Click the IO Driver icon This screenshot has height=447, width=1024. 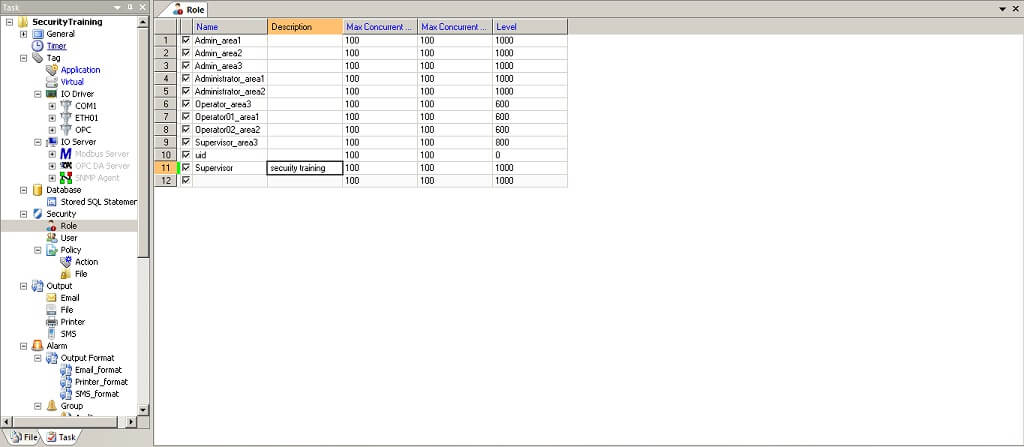(x=52, y=94)
